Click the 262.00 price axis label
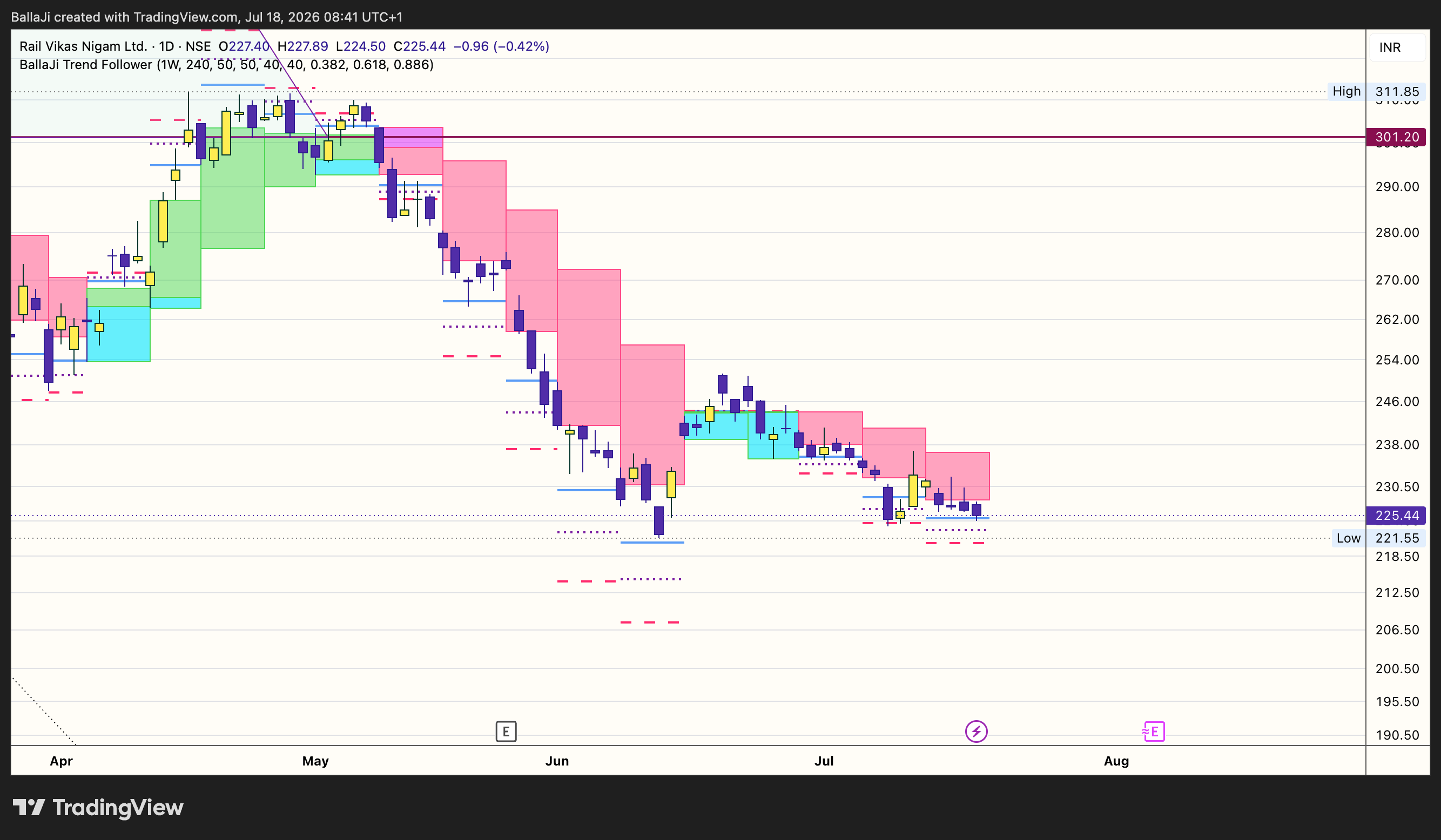This screenshot has width=1441, height=840. [x=1397, y=320]
